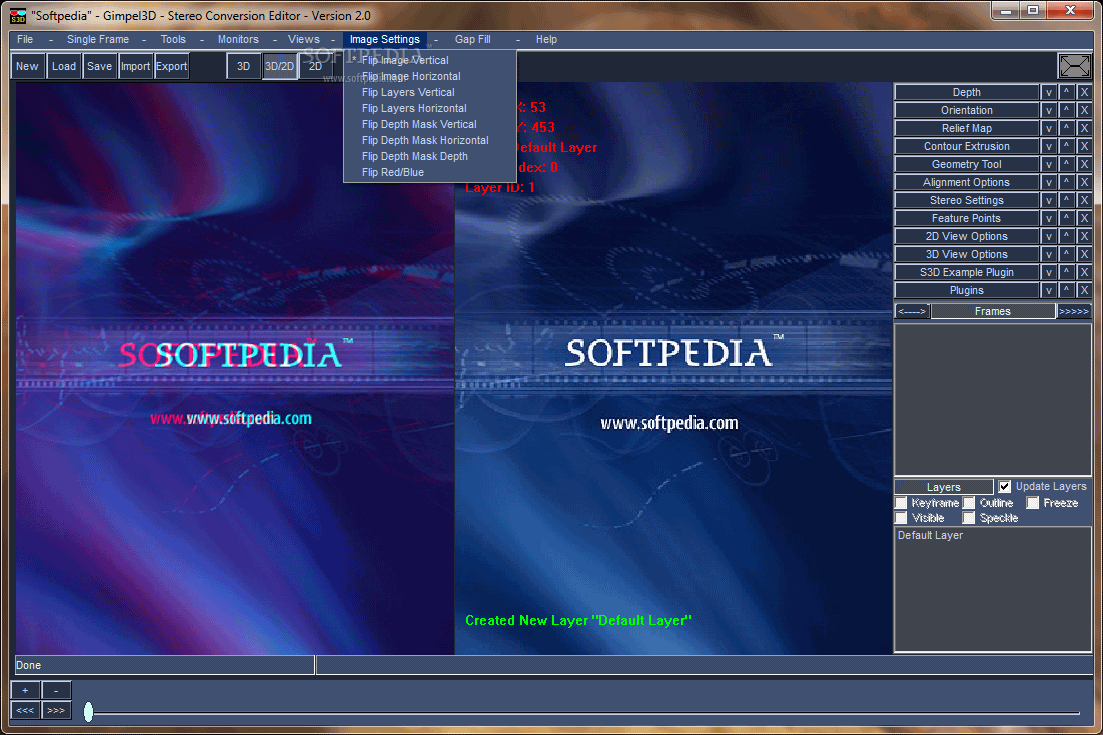1103x735 pixels.
Task: Choose Flip Depth Mask Depth entry
Action: coord(414,156)
